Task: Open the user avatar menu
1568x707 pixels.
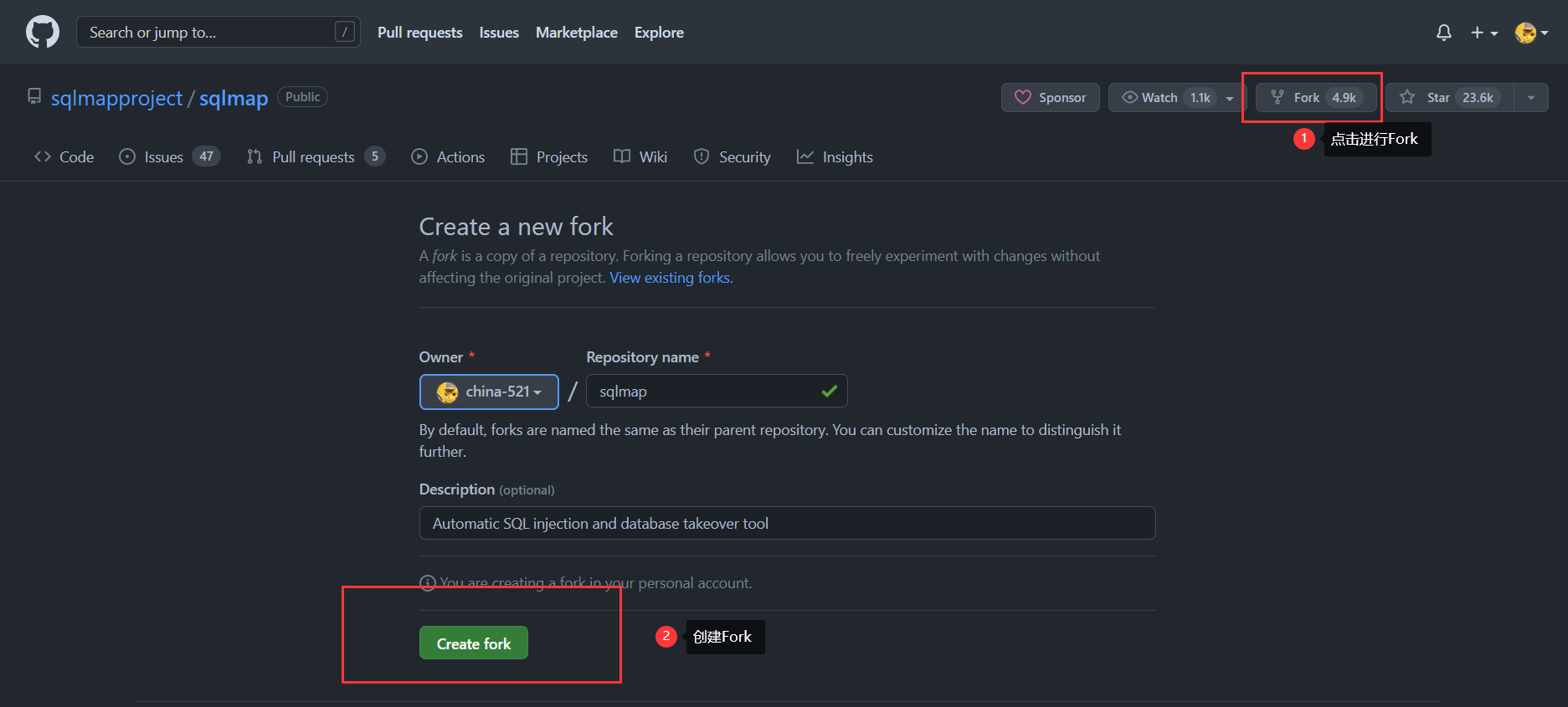Action: (x=1531, y=33)
